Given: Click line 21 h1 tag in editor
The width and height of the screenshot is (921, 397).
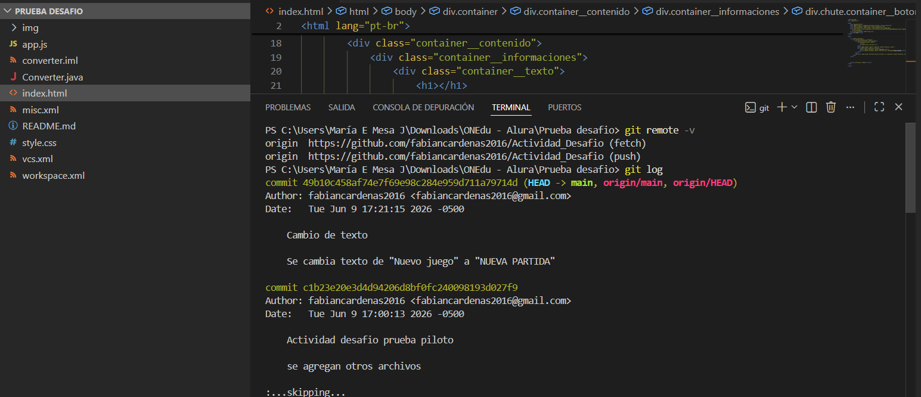Looking at the screenshot, I should (441, 86).
